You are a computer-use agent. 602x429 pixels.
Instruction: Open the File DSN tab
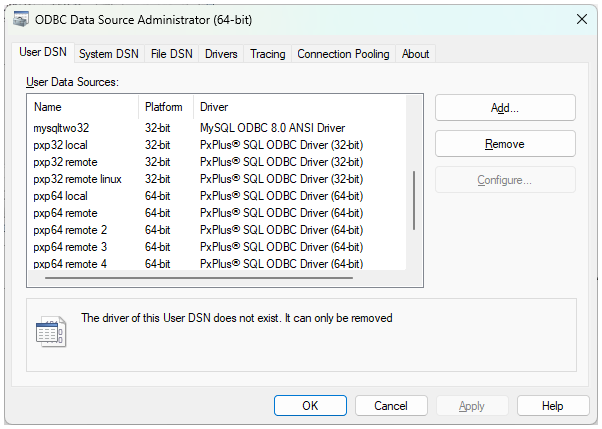coord(171,54)
